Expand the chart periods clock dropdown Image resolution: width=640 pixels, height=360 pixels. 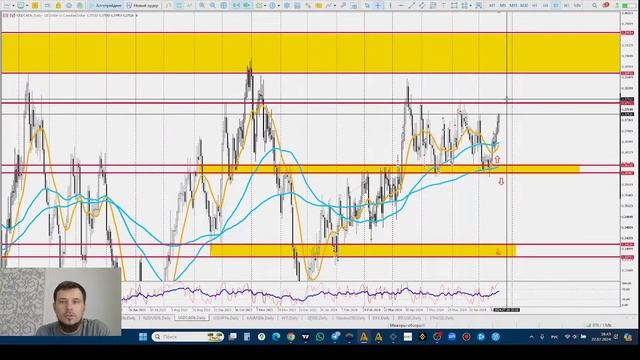[x=279, y=6]
